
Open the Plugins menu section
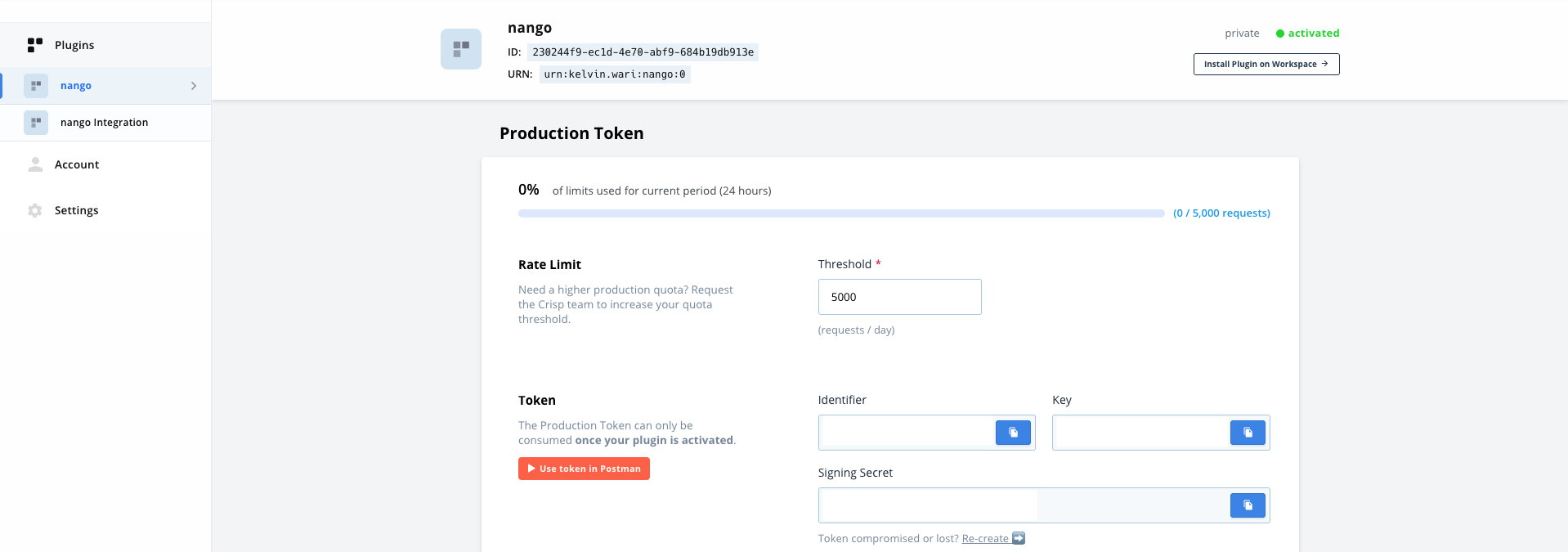(74, 45)
